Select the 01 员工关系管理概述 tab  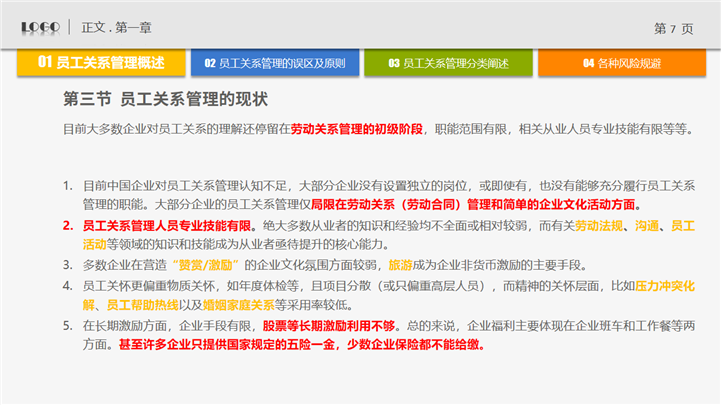[101, 62]
